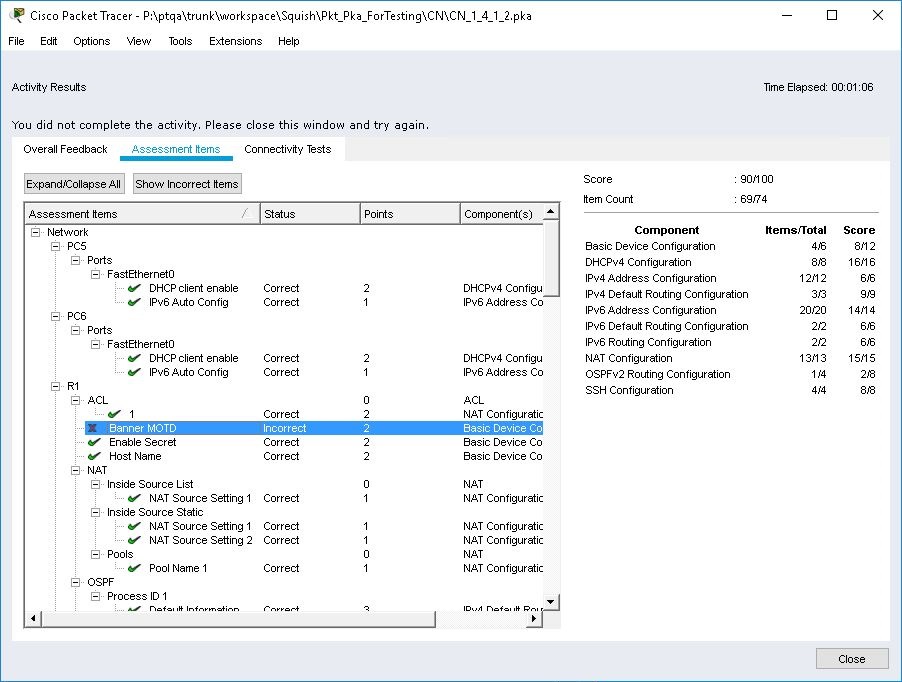This screenshot has width=902, height=682.
Task: Click the horizontal scrollbar thumb
Action: pyautogui.click(x=238, y=618)
